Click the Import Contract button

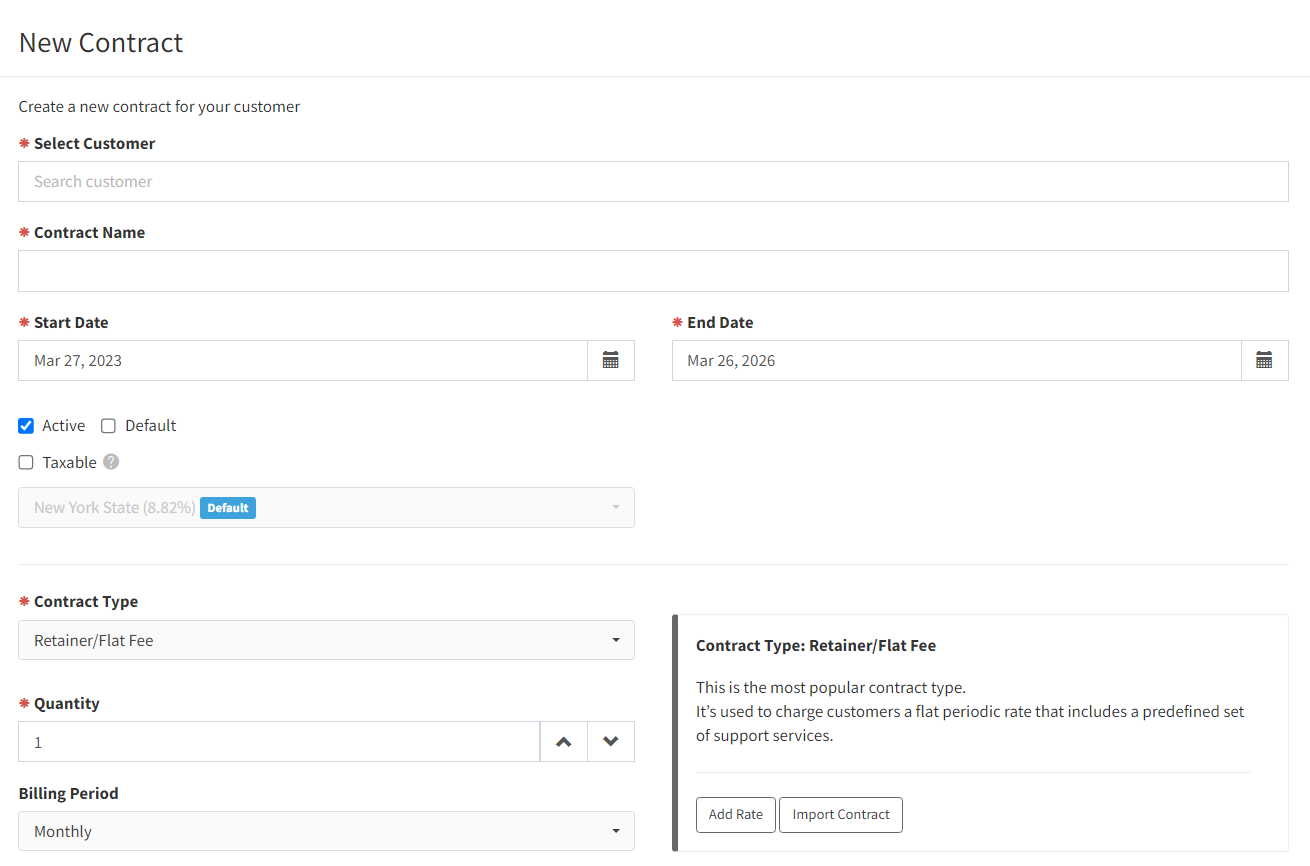click(841, 814)
